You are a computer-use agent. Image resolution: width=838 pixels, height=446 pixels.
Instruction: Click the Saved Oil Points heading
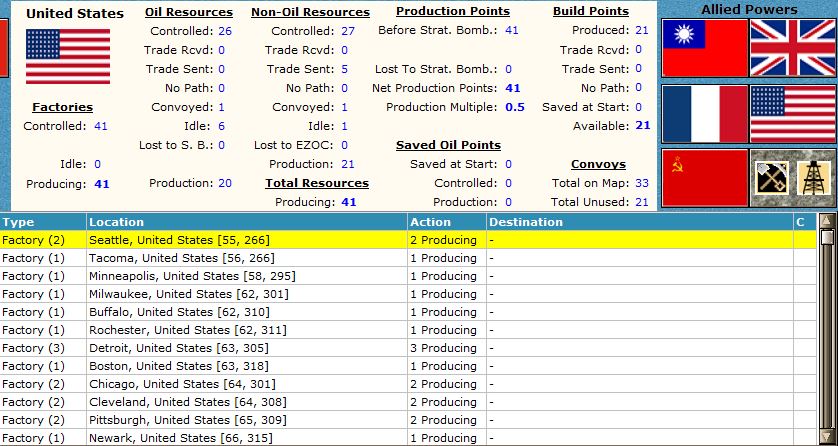point(448,145)
